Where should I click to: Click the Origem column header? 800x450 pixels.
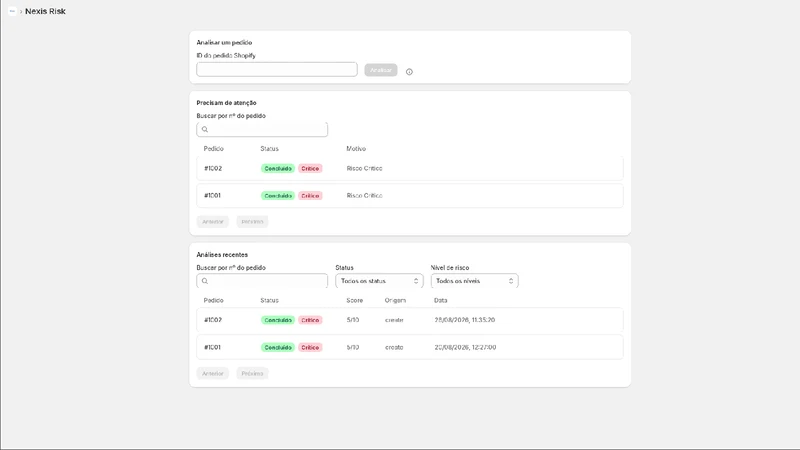(x=395, y=301)
